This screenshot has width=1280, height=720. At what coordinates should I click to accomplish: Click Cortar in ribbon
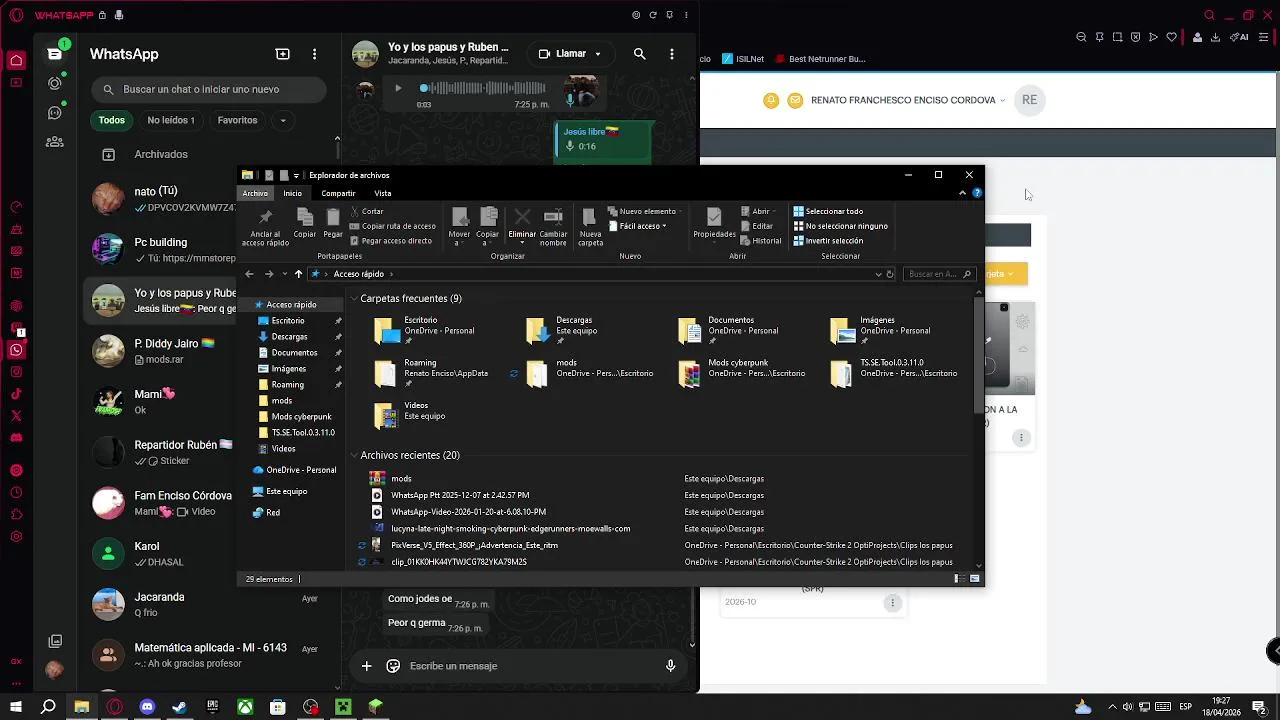pos(367,211)
